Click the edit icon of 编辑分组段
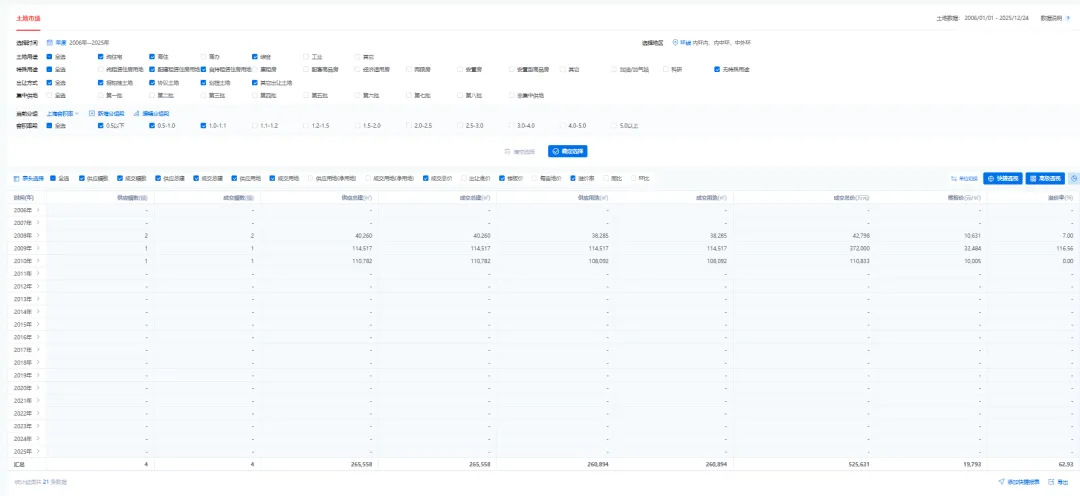Screen dimensions: 1080x496 [136, 113]
